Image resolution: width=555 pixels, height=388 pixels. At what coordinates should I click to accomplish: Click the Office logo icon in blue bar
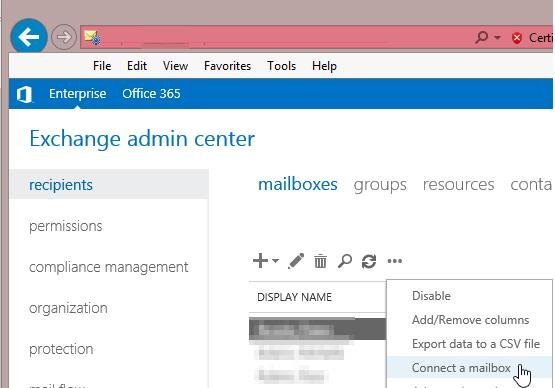(x=24, y=94)
